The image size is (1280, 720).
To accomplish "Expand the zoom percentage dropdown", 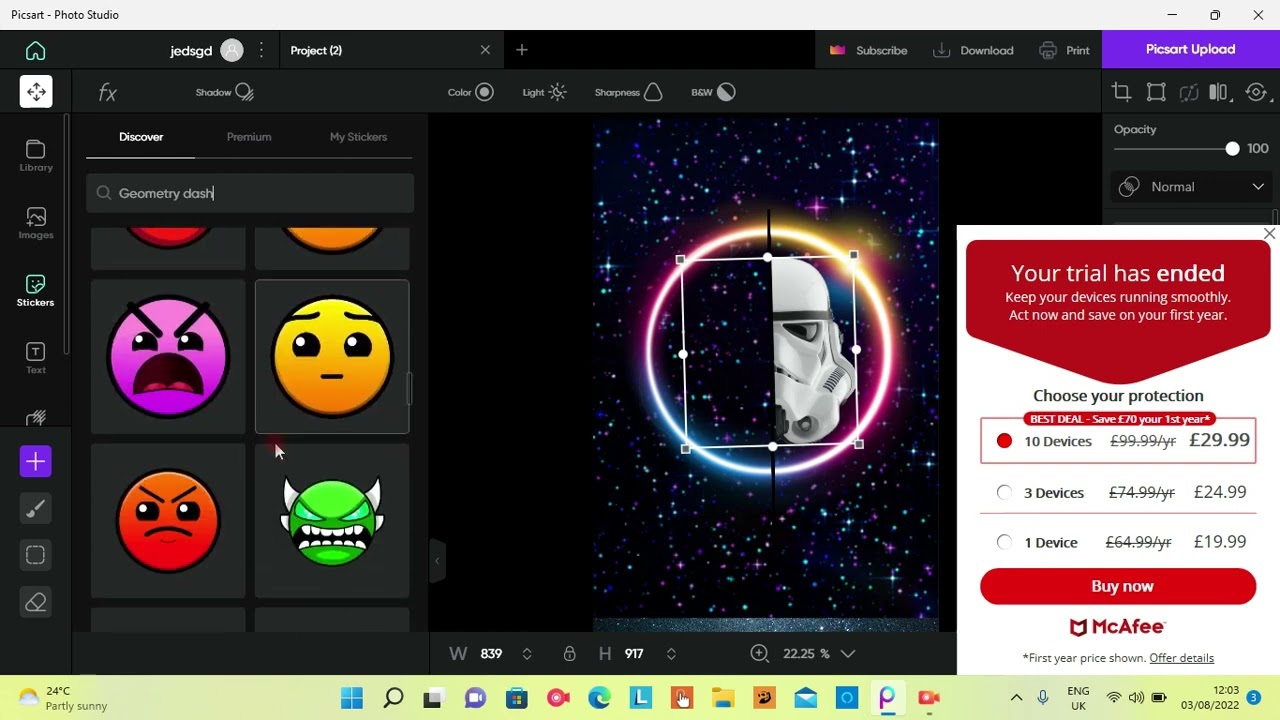I will tap(848, 654).
